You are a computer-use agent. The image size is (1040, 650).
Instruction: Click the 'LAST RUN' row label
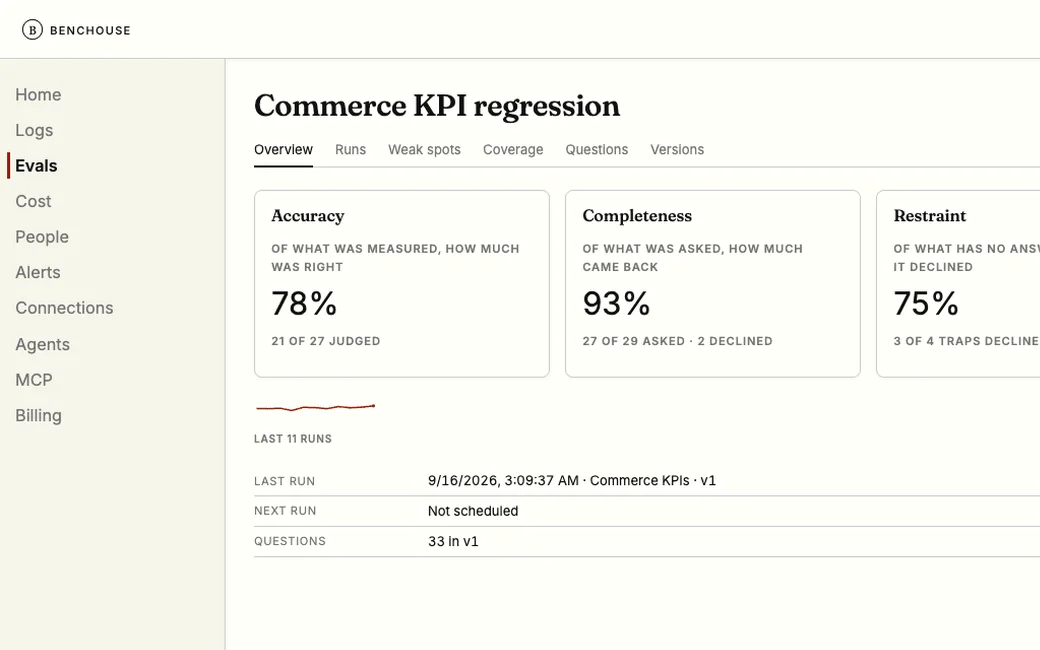coord(285,481)
